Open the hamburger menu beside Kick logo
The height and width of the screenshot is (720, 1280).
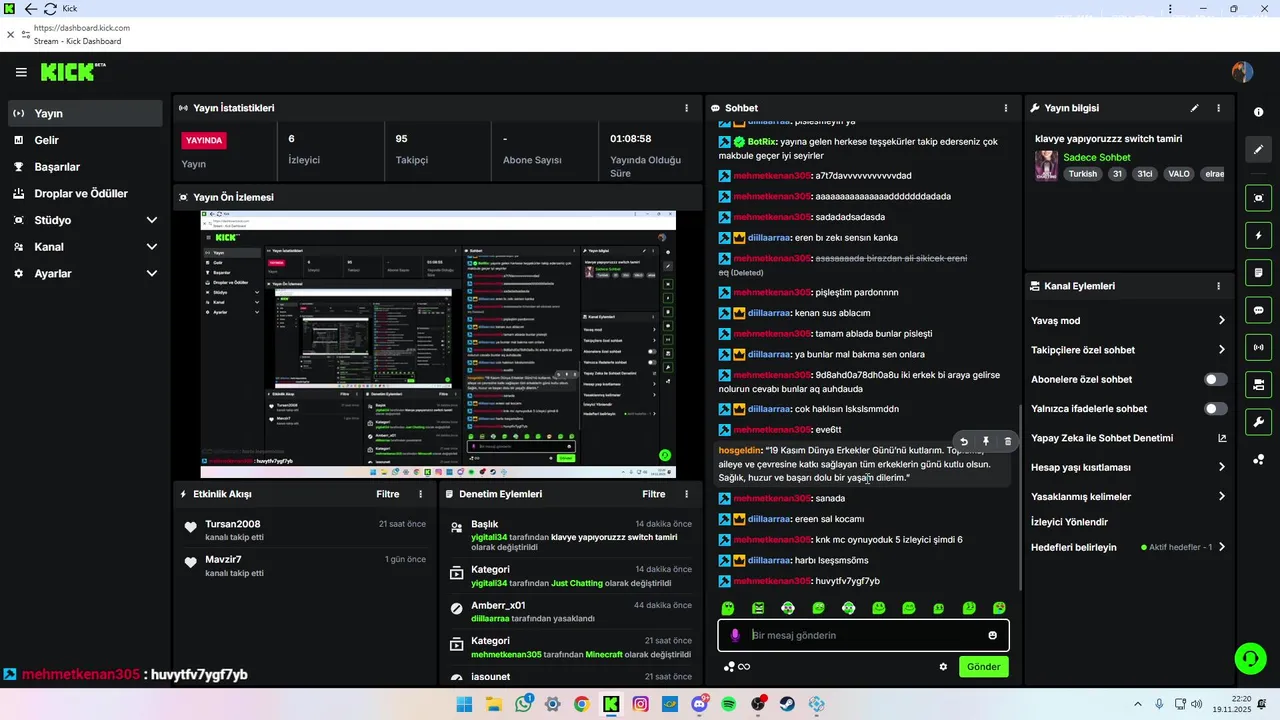[x=21, y=72]
